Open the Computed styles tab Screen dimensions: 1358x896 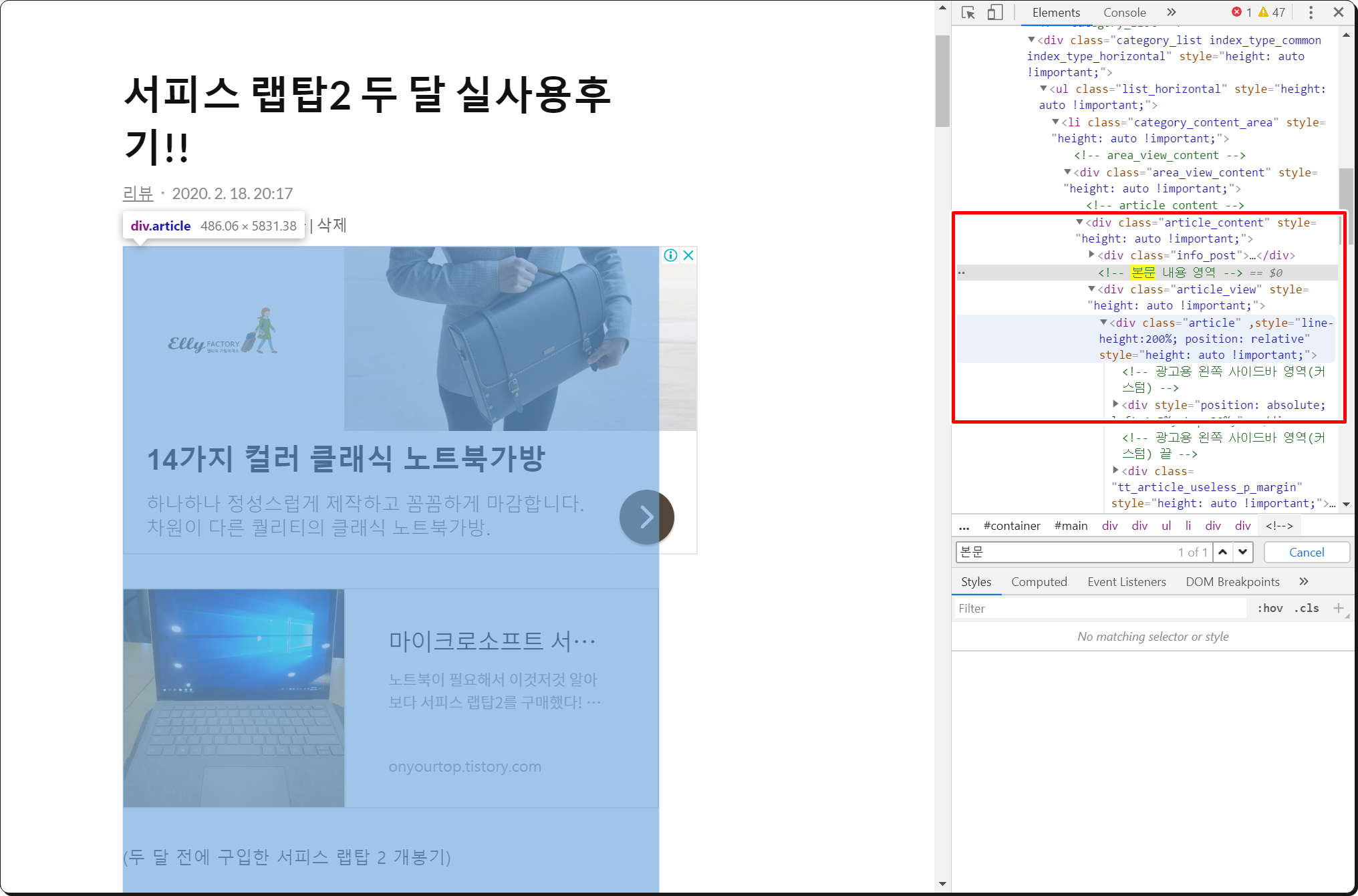pyautogui.click(x=1039, y=582)
